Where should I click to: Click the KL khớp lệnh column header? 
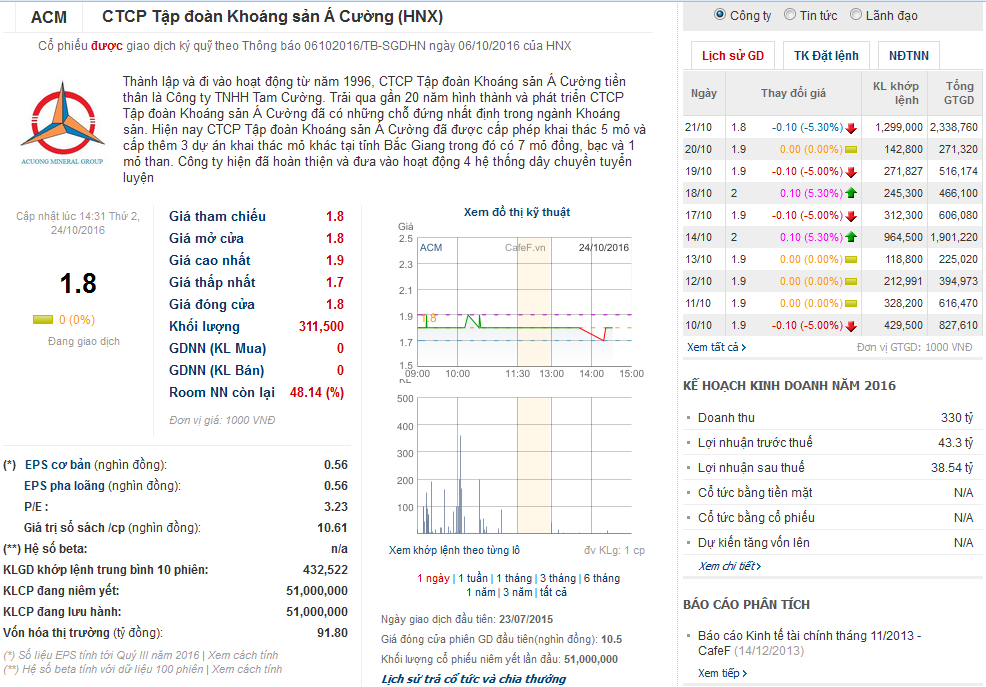pyautogui.click(x=895, y=93)
